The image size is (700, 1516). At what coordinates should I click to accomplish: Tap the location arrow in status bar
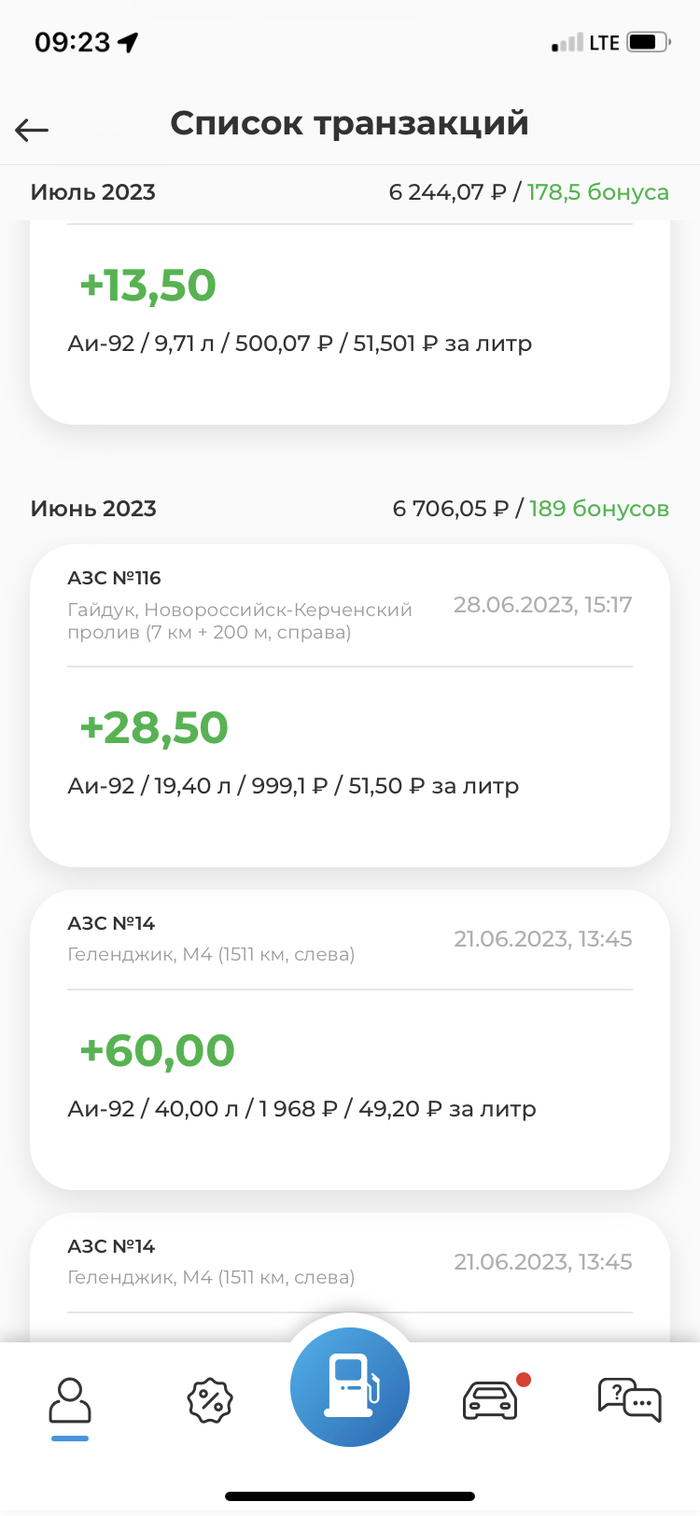pos(128,42)
